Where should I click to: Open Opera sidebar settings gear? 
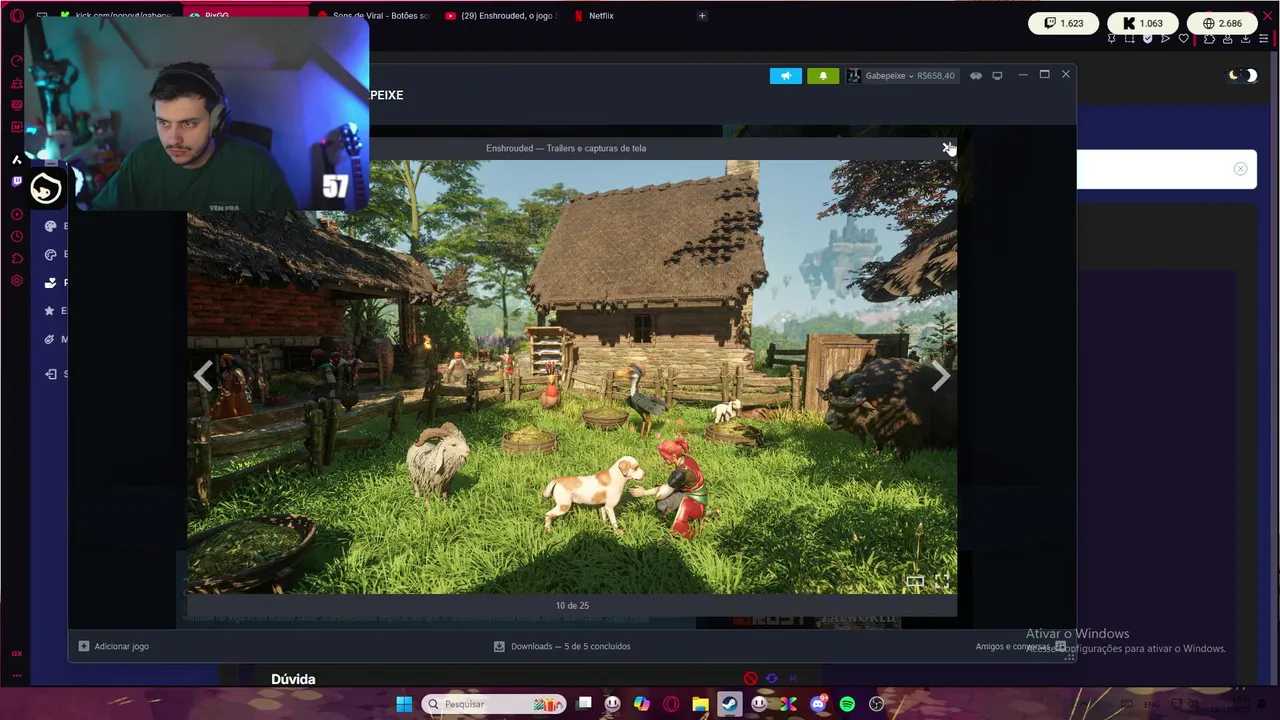[16, 281]
